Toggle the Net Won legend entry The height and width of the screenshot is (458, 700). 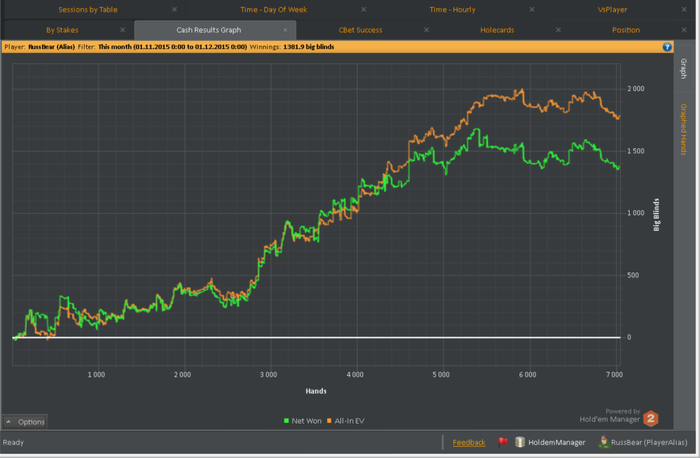pos(302,421)
